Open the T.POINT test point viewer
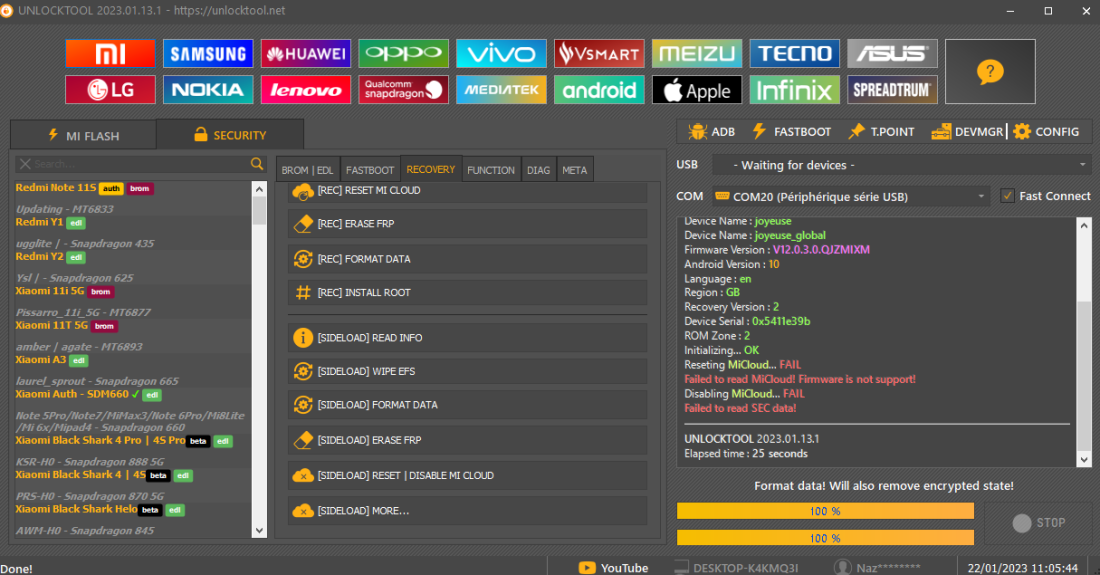Image resolution: width=1100 pixels, height=575 pixels. tap(881, 131)
